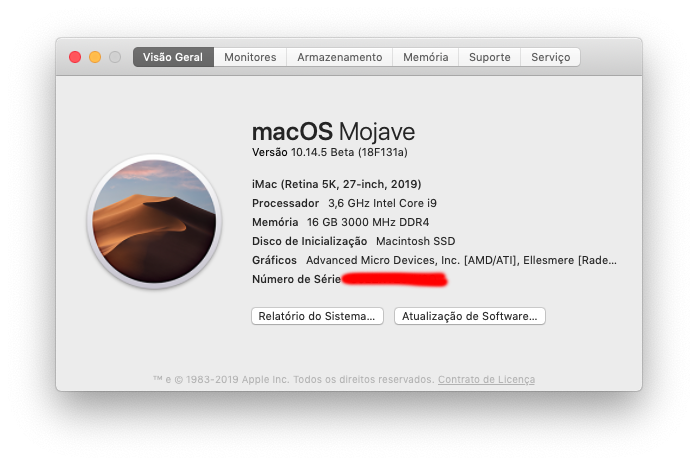Click the macOS Mojave desert logo
This screenshot has width=698, height=465.
click(154, 222)
